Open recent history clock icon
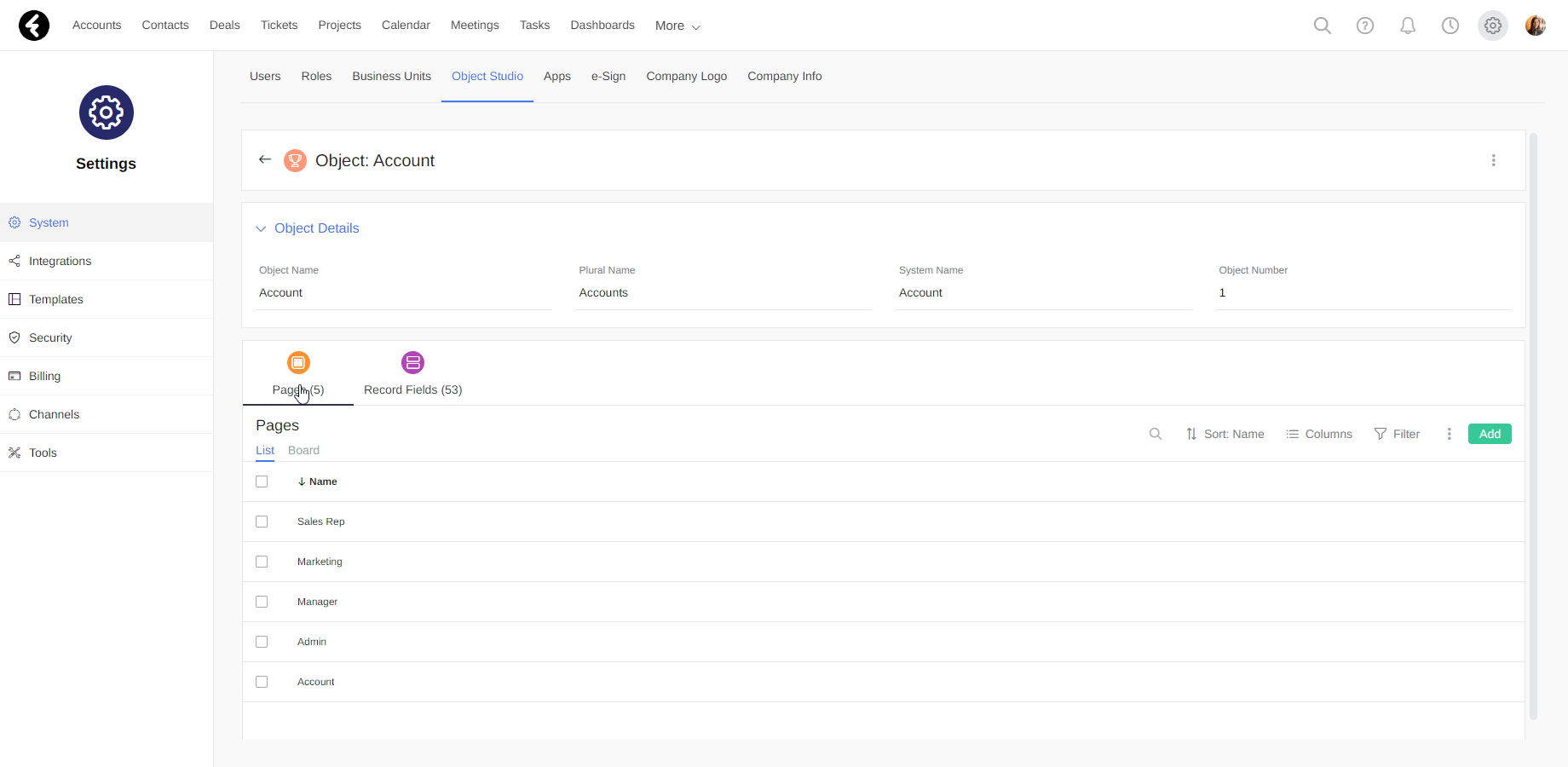Image resolution: width=1568 pixels, height=767 pixels. coord(1450,26)
